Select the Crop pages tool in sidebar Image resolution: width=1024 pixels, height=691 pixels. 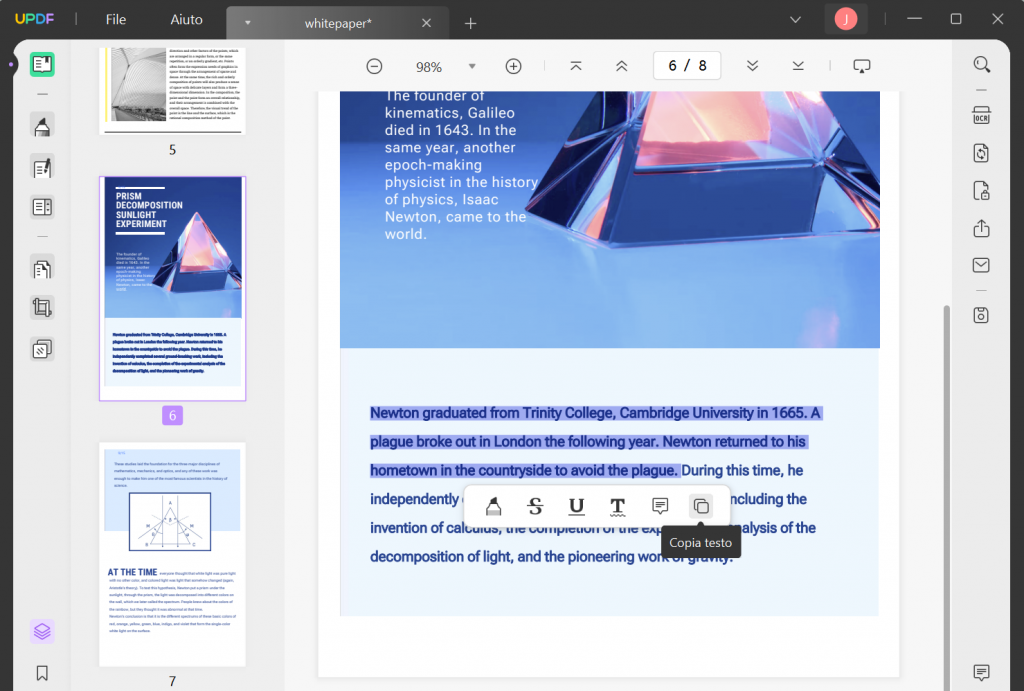[x=42, y=307]
